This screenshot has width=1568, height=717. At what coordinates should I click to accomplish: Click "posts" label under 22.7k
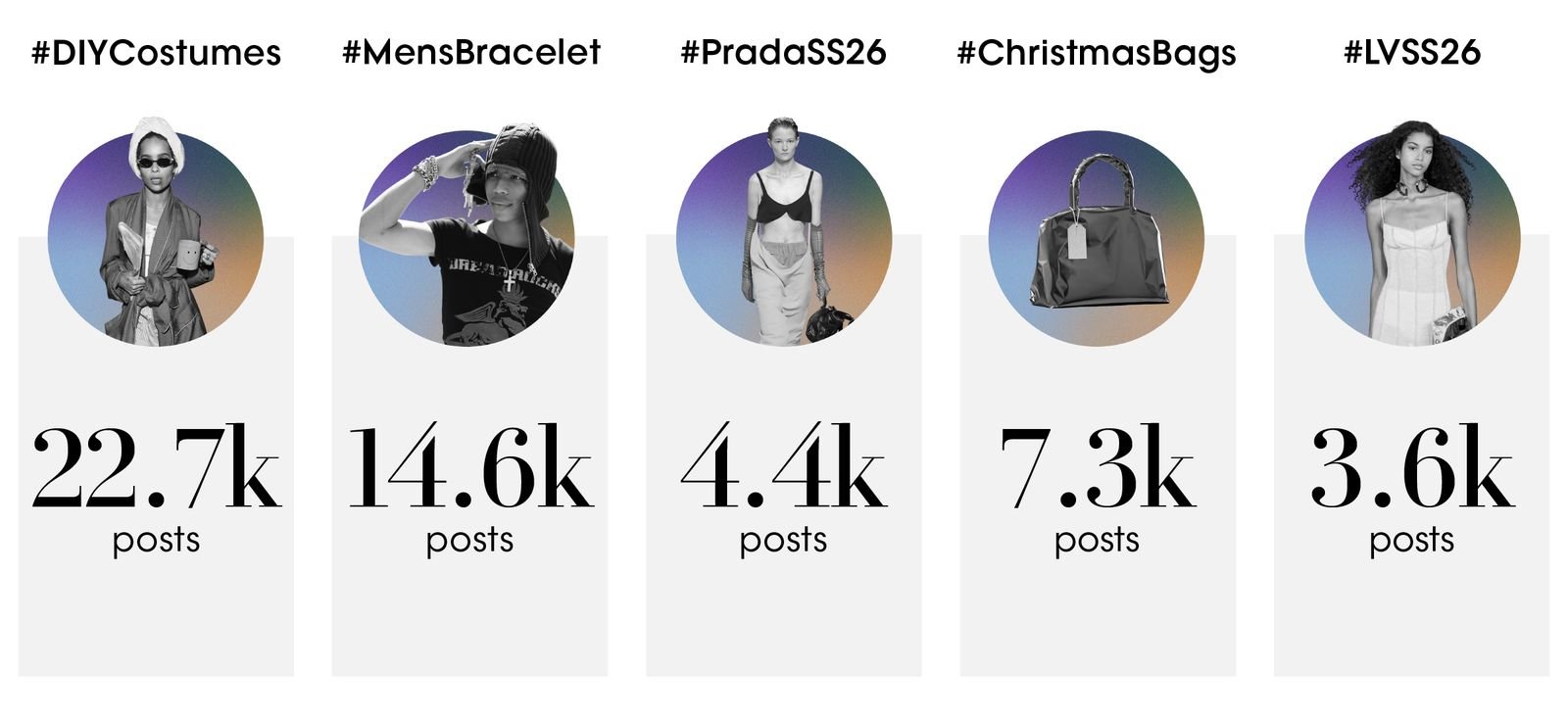156,541
